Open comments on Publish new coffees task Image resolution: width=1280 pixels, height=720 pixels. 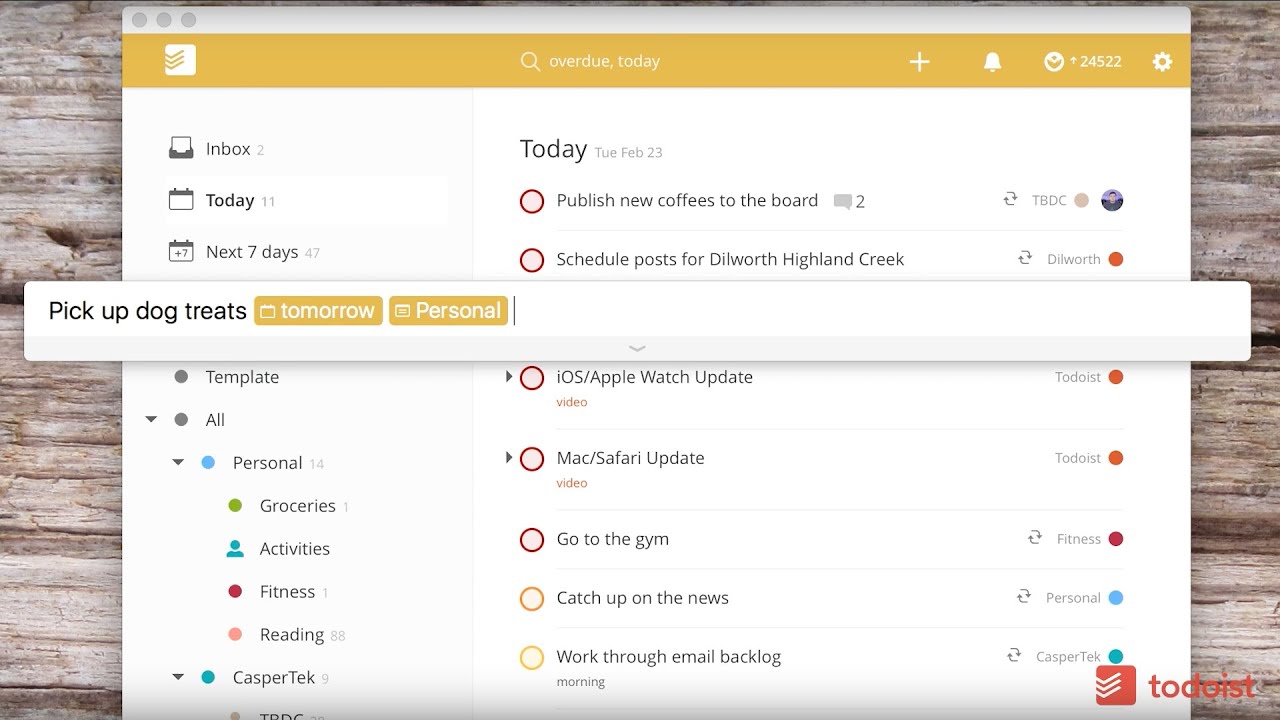coord(849,201)
